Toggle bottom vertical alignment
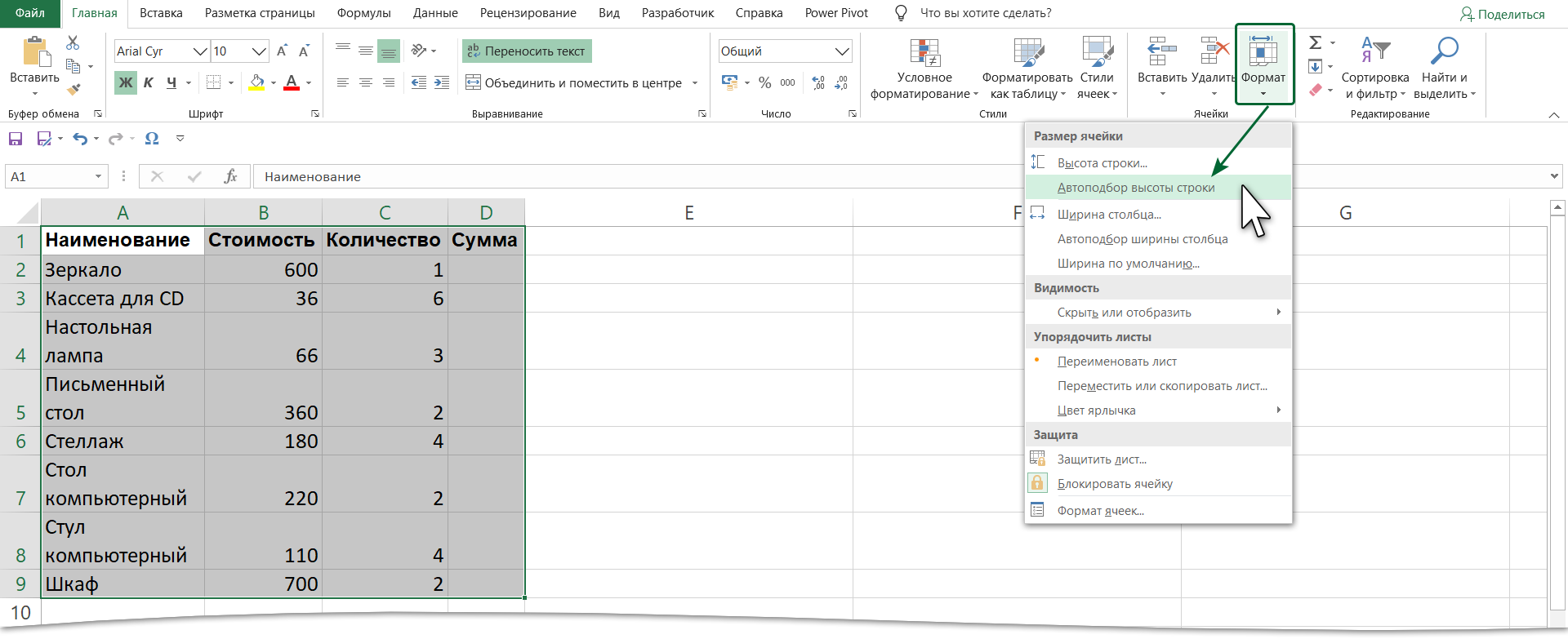The height and width of the screenshot is (639, 1568). [x=389, y=51]
